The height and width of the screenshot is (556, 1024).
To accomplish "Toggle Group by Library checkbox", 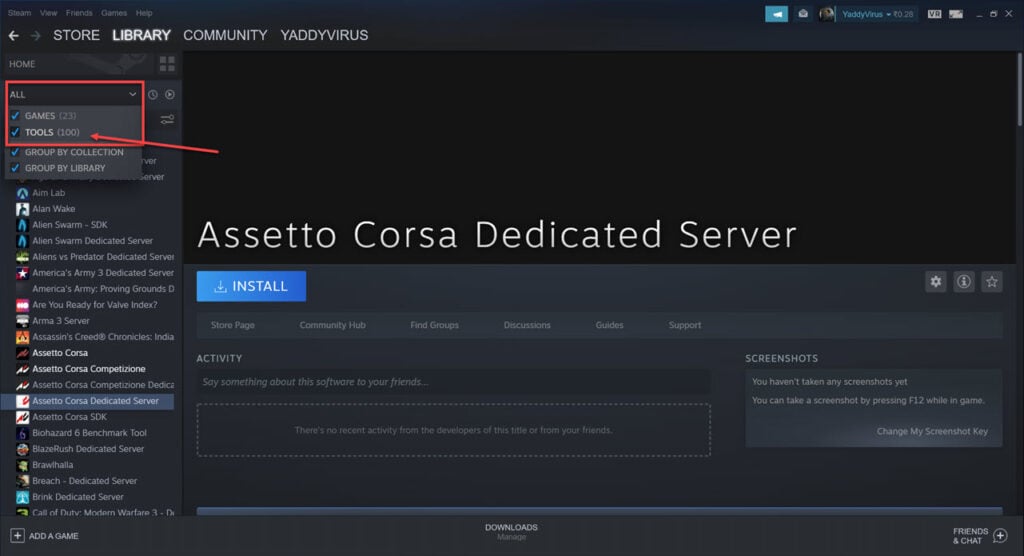I will point(15,168).
